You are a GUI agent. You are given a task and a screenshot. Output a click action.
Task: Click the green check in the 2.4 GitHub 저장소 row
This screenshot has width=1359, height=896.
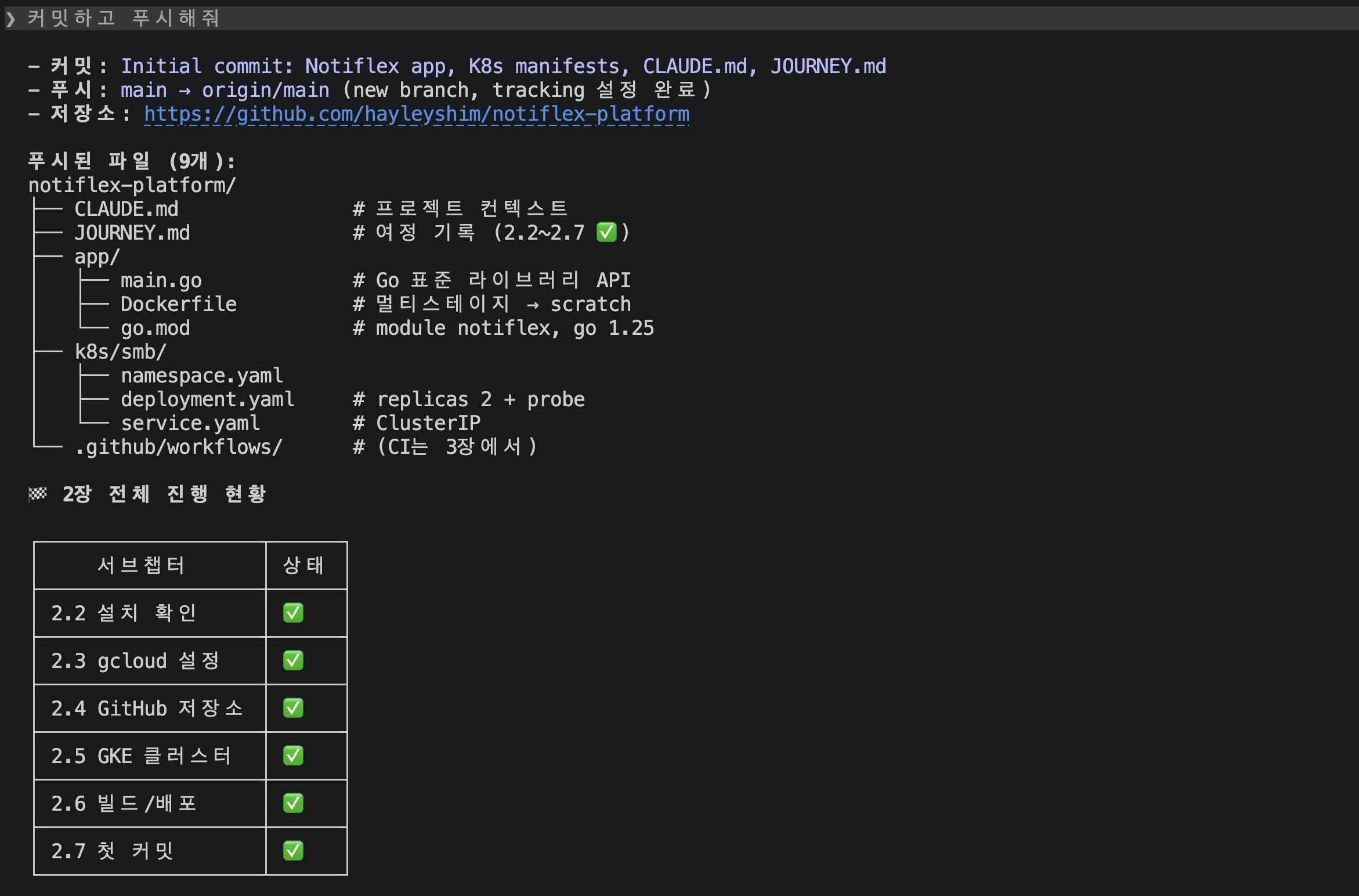point(293,708)
